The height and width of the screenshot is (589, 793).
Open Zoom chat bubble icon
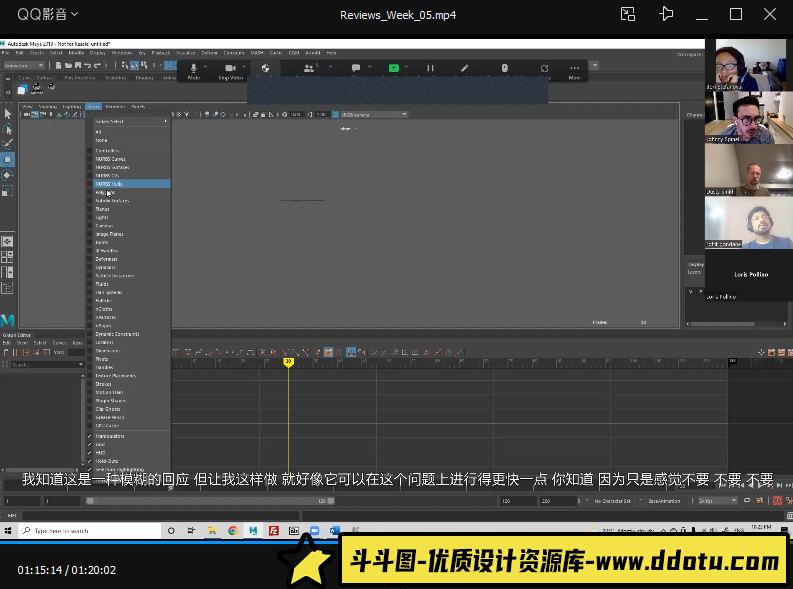tap(356, 68)
